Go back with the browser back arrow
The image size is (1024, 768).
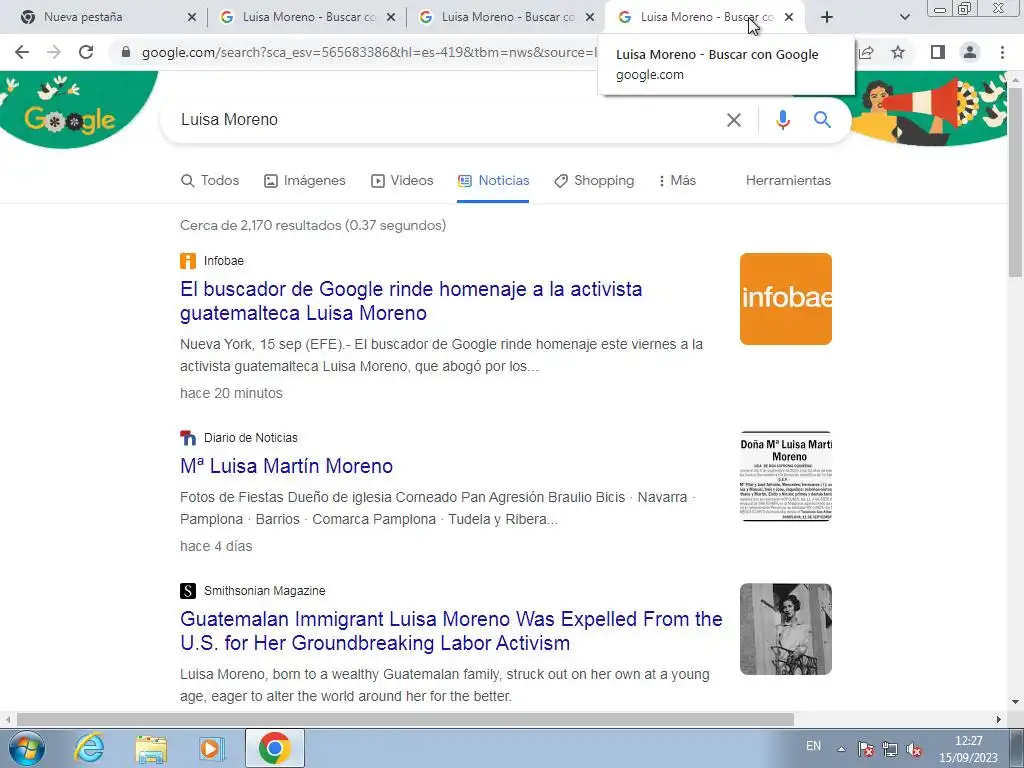click(x=22, y=52)
